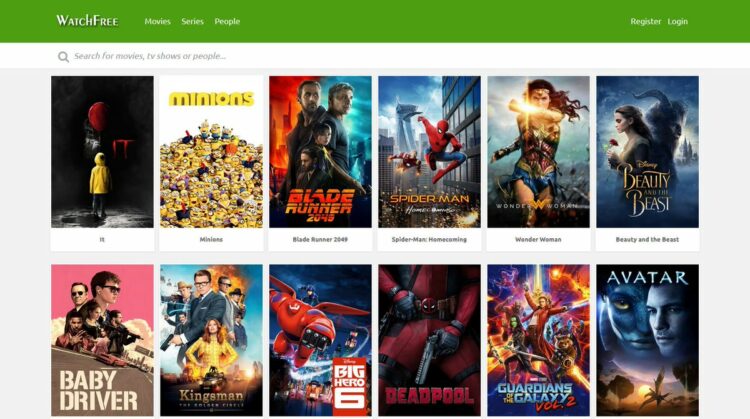Click the search magnifier icon

(63, 57)
